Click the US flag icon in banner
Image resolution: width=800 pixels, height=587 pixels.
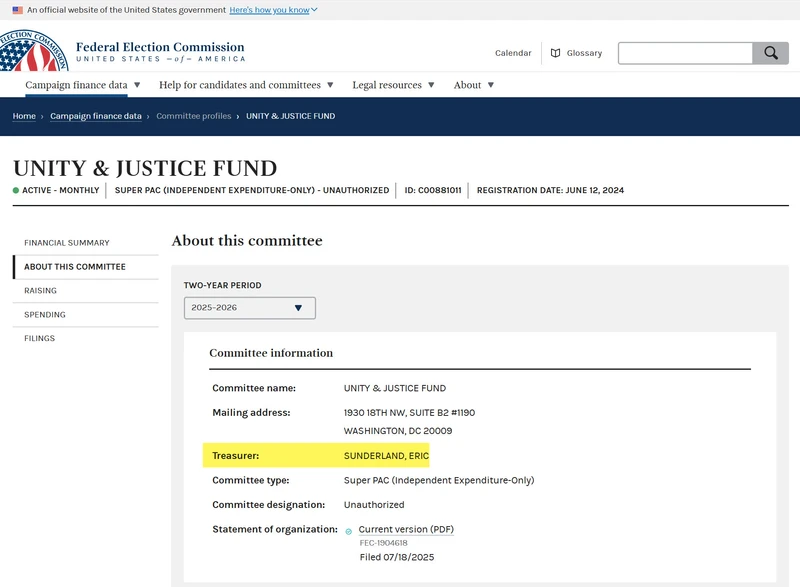click(18, 10)
